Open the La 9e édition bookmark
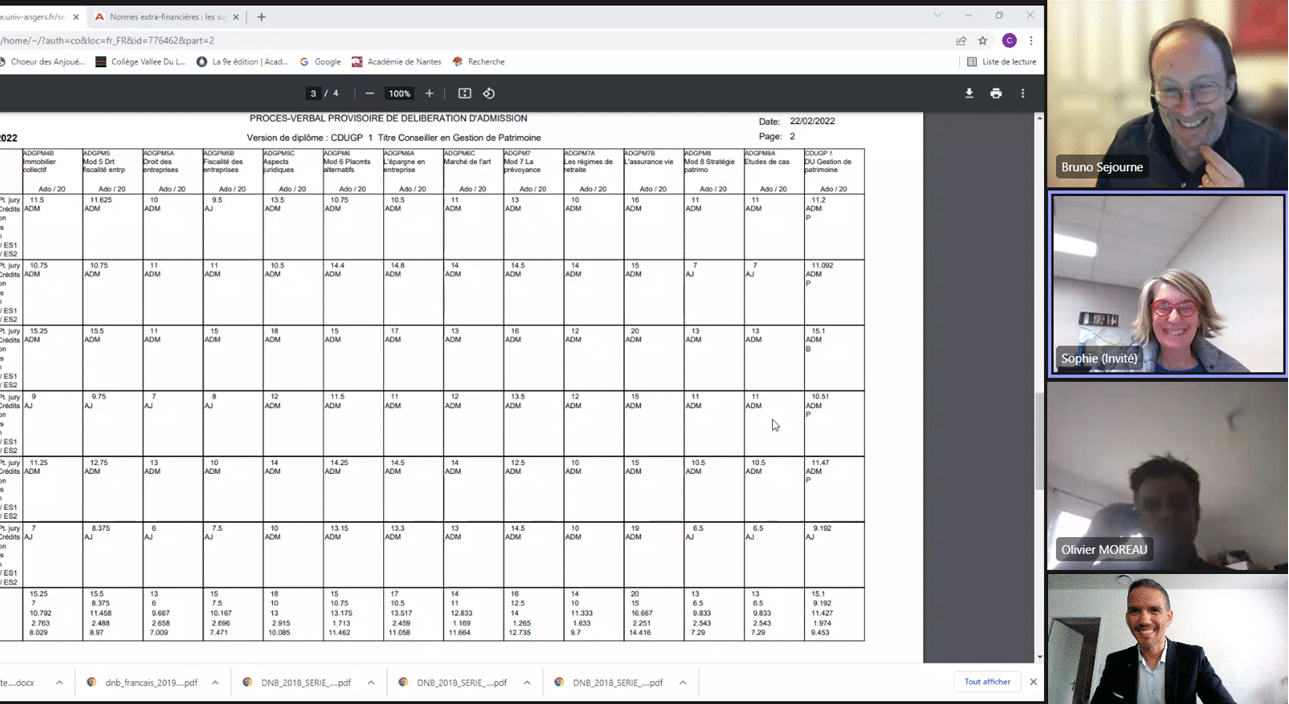The height and width of the screenshot is (704, 1289). pos(243,61)
